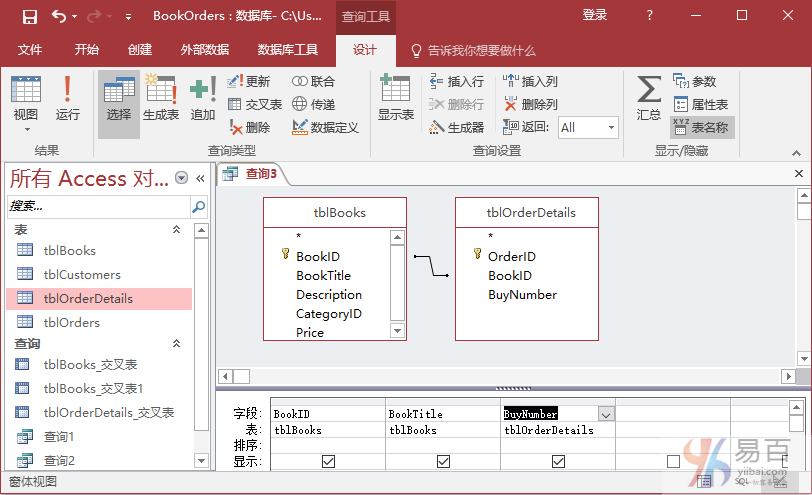Select tblCustomers in the navigation pane
The image size is (812, 495).
82,274
